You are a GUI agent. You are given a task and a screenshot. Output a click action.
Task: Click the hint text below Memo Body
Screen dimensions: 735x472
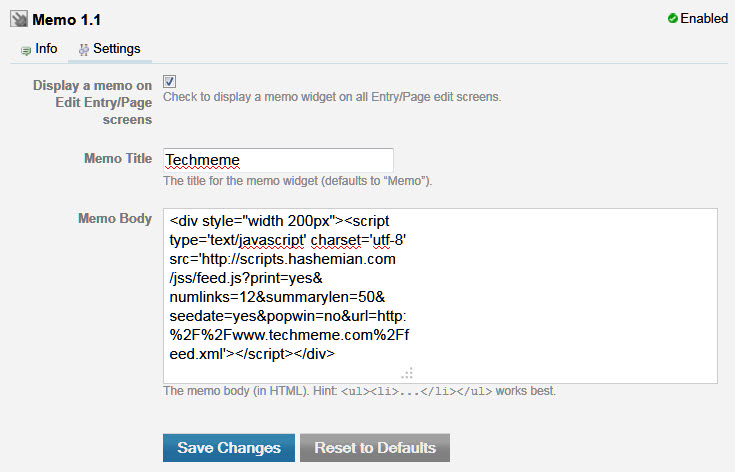click(358, 391)
